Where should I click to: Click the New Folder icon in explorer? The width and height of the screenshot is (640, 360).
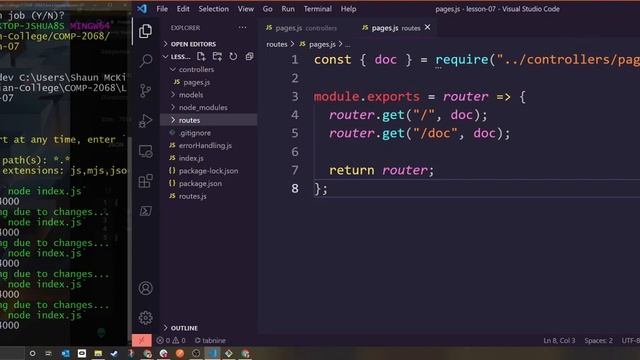[x=217, y=56]
